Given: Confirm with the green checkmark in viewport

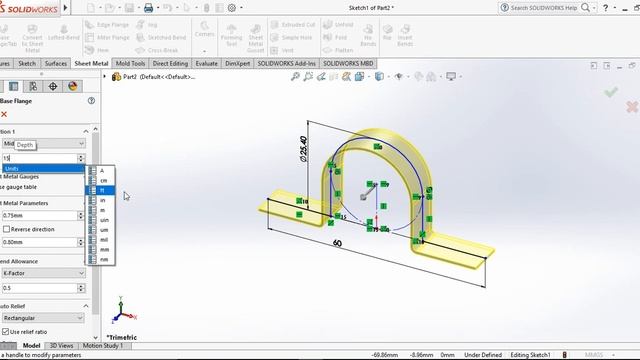Looking at the screenshot, I should [611, 92].
